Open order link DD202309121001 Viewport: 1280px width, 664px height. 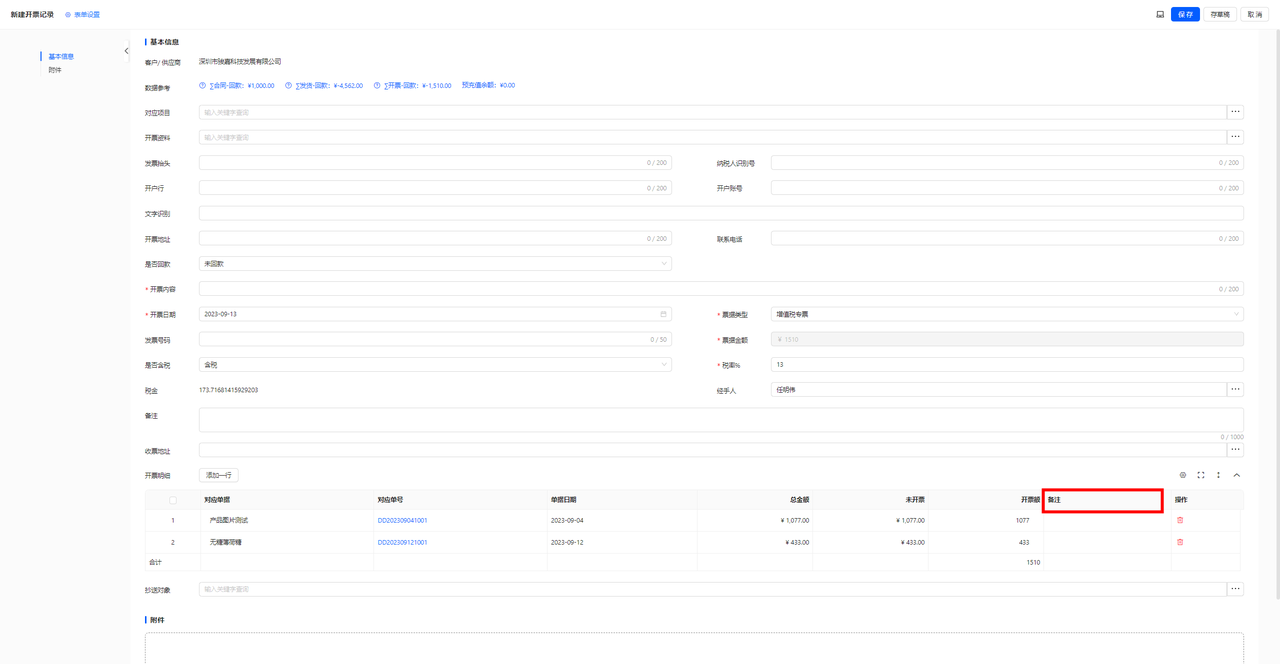402,542
